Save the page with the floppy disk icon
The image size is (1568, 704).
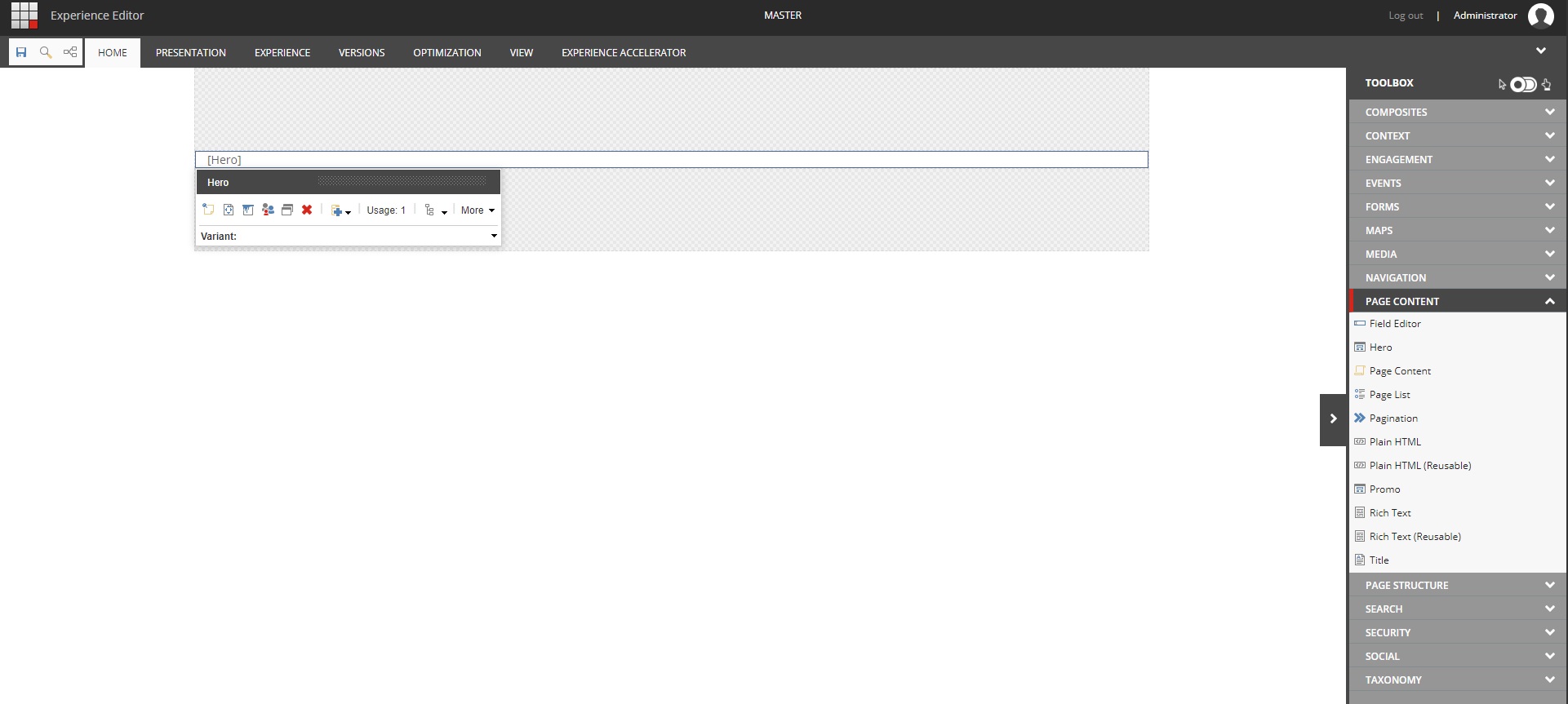[21, 52]
